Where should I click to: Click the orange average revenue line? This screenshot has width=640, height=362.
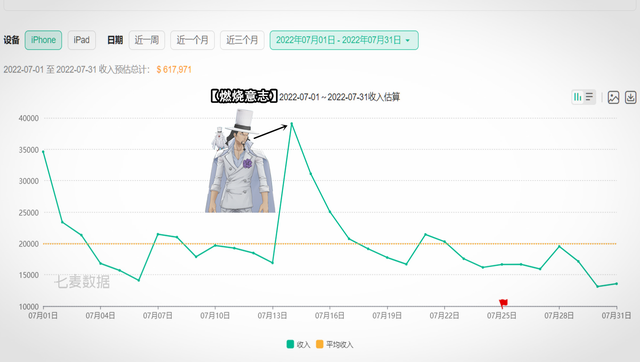[x=330, y=244]
